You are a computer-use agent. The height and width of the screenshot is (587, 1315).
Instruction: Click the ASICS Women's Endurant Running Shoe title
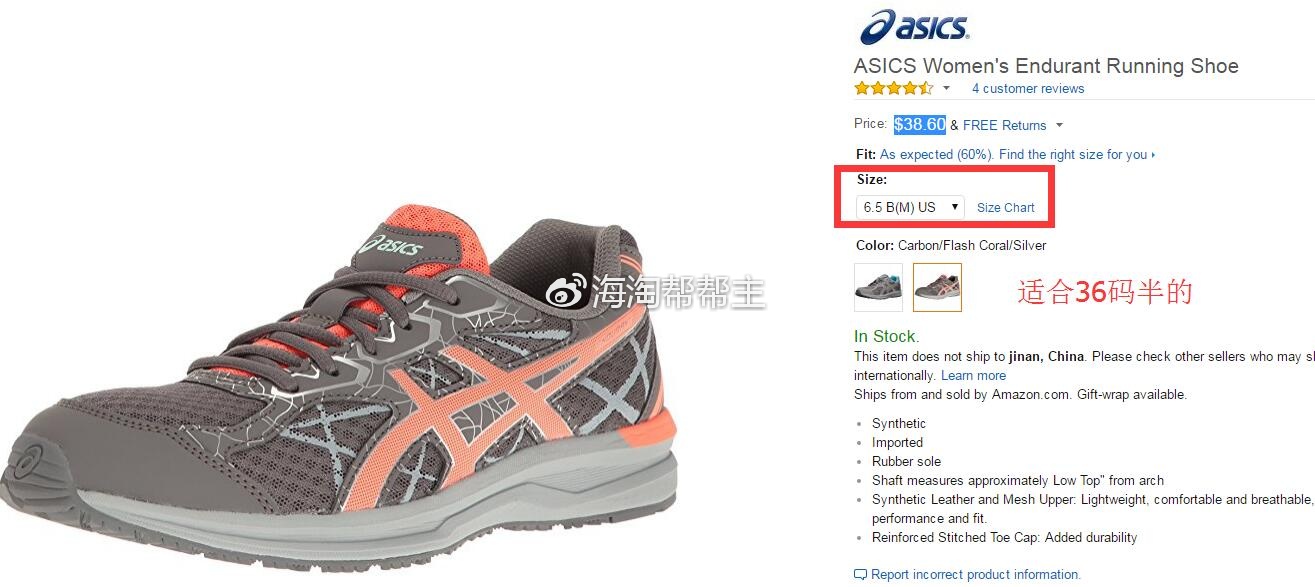(1046, 66)
